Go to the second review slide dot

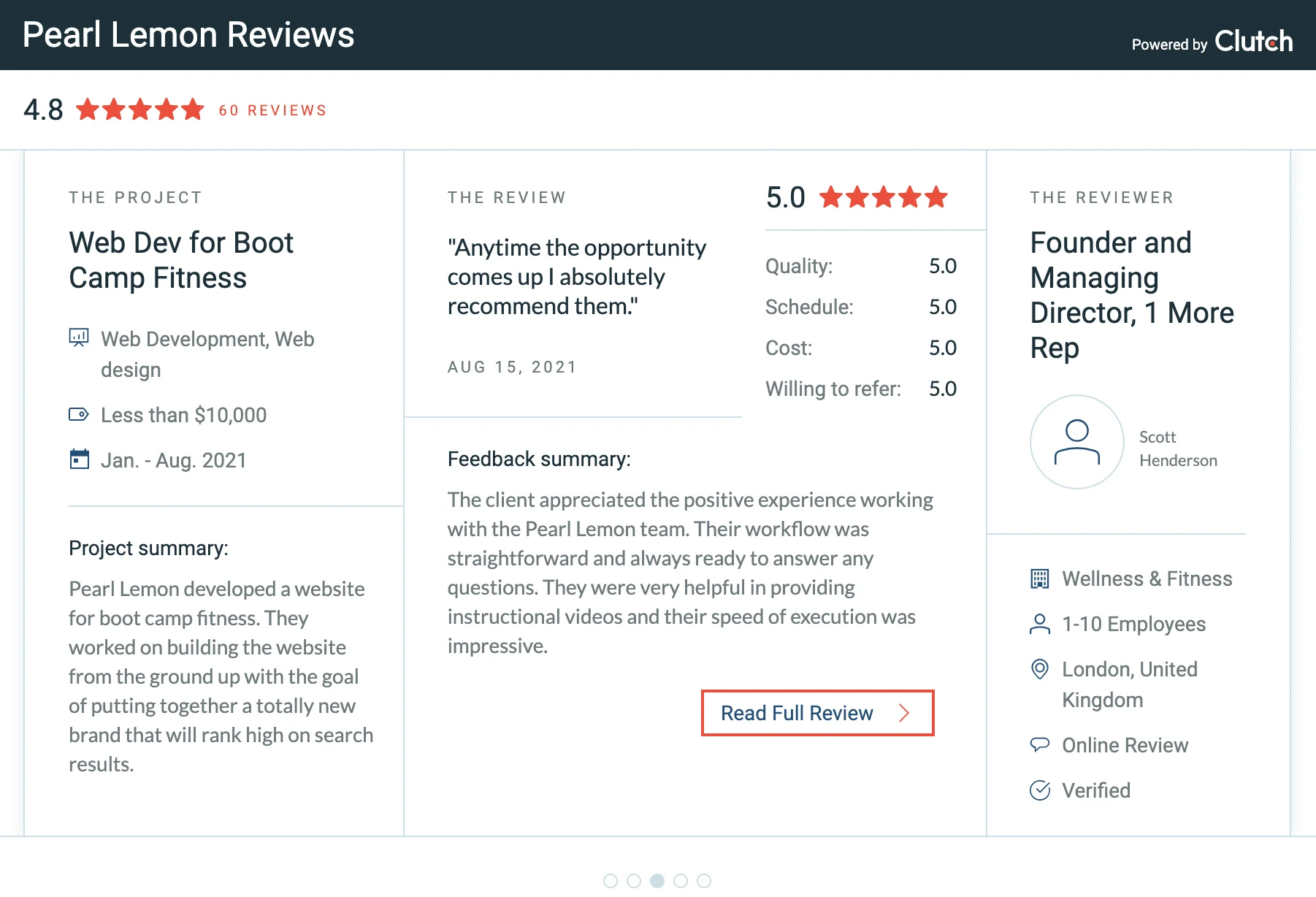634,881
